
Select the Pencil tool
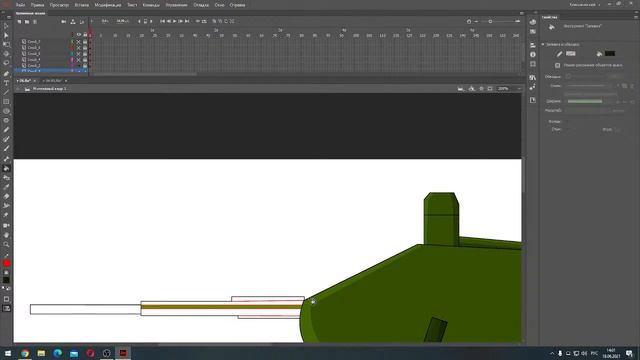point(6,130)
